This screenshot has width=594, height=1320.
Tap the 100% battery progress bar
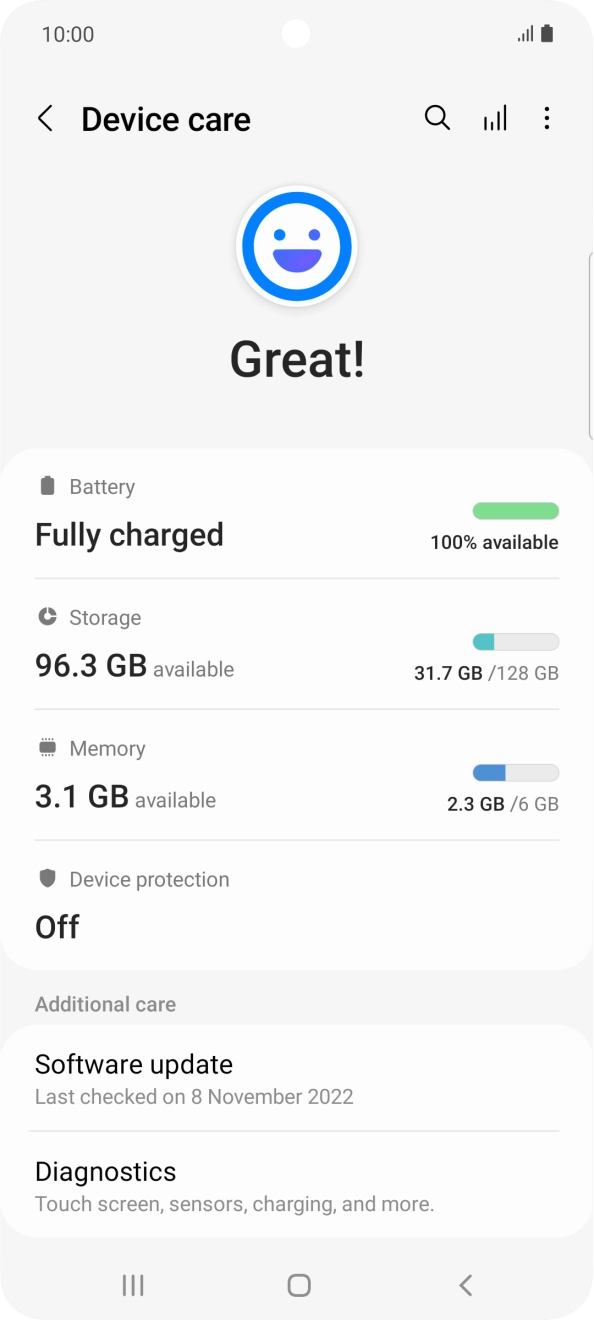[515, 510]
